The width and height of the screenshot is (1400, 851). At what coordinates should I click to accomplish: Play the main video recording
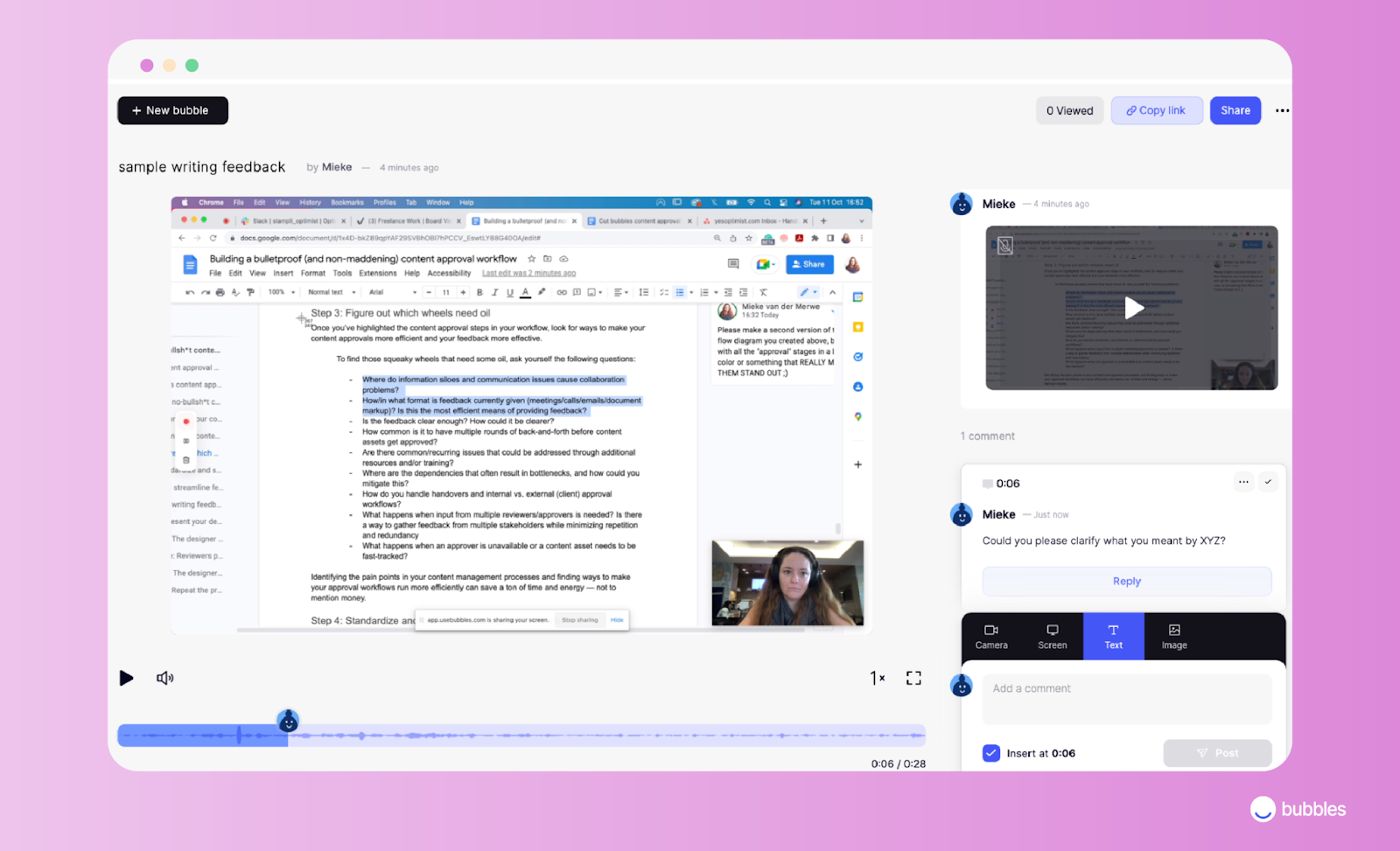(126, 678)
